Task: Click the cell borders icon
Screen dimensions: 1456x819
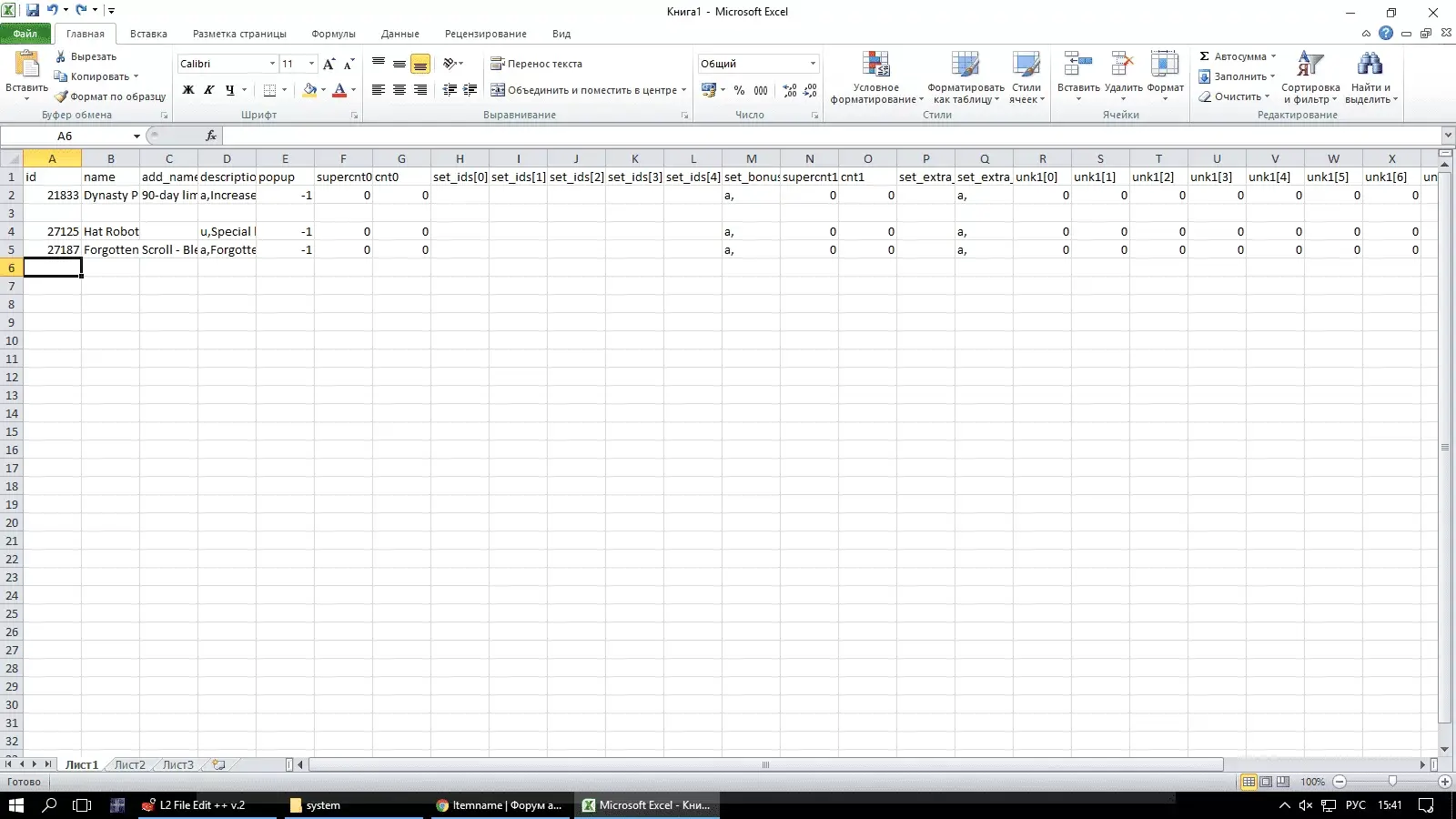Action: pos(269,90)
